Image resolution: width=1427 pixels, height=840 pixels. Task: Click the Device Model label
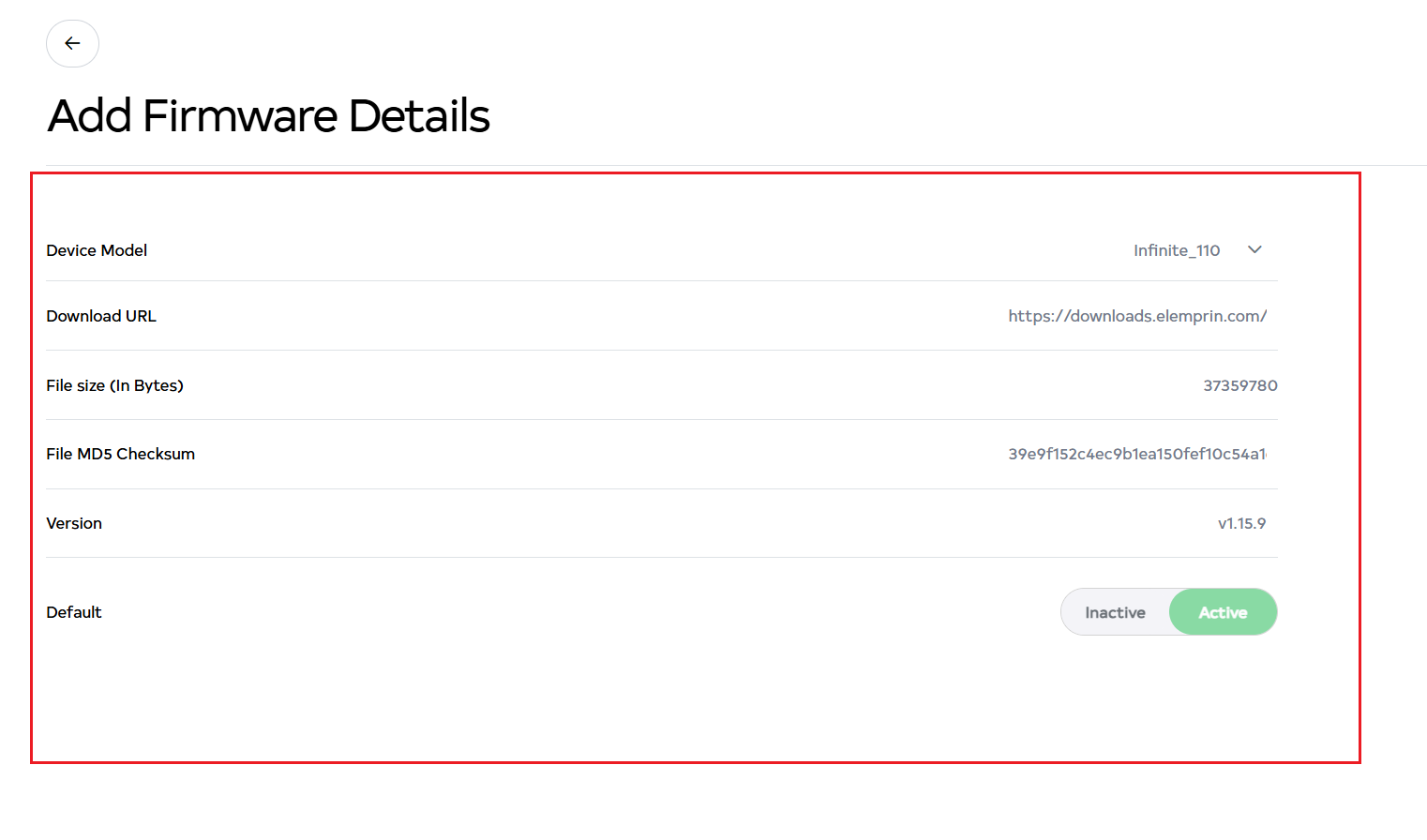point(97,250)
